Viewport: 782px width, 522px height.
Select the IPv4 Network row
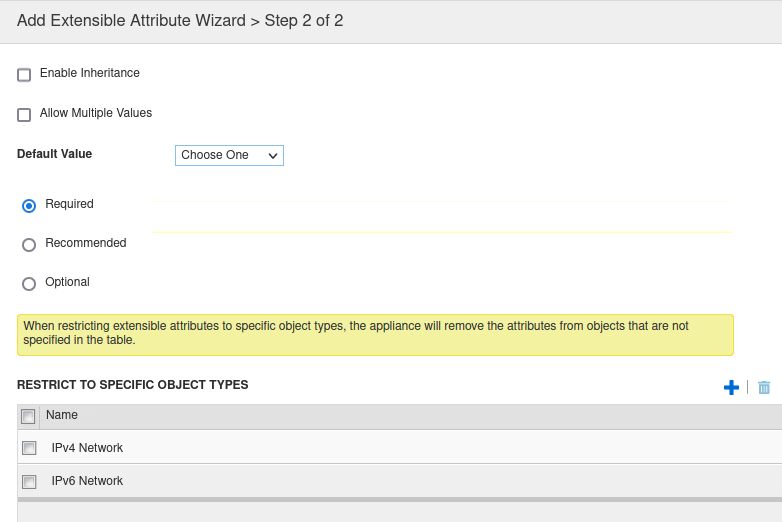(x=87, y=448)
